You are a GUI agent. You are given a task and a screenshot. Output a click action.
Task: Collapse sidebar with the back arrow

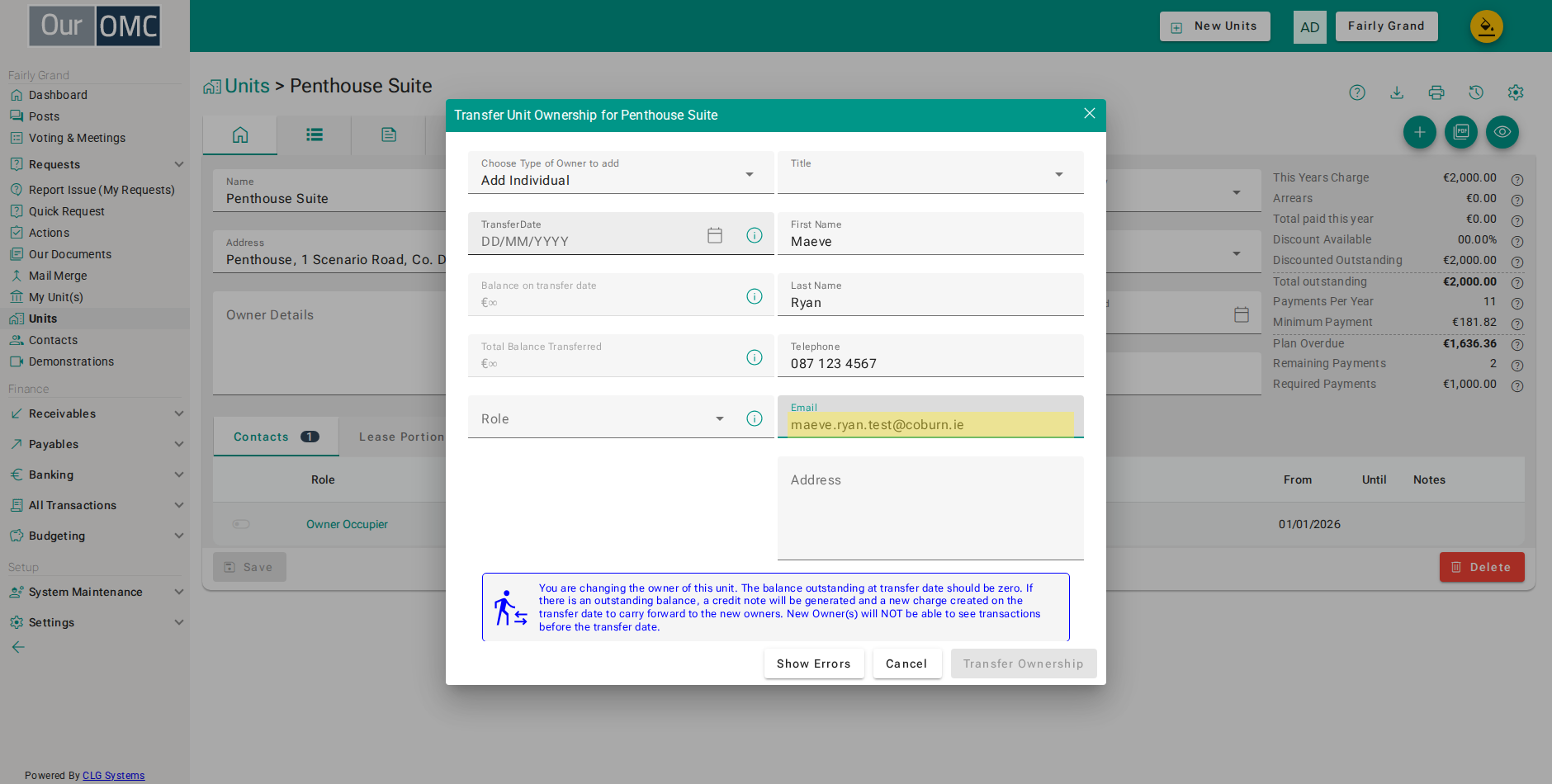[x=18, y=647]
